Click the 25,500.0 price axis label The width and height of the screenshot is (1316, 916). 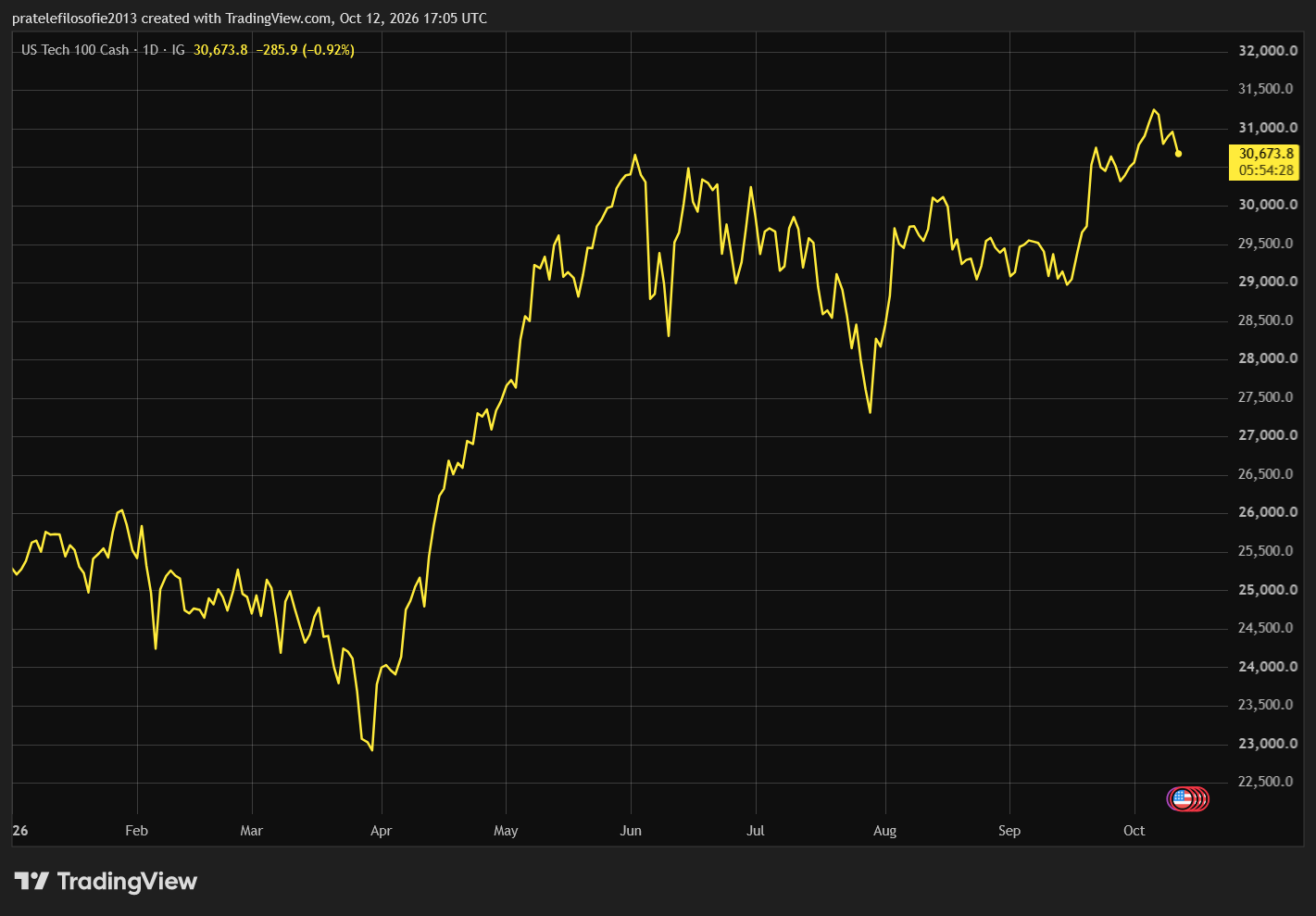click(x=1268, y=551)
